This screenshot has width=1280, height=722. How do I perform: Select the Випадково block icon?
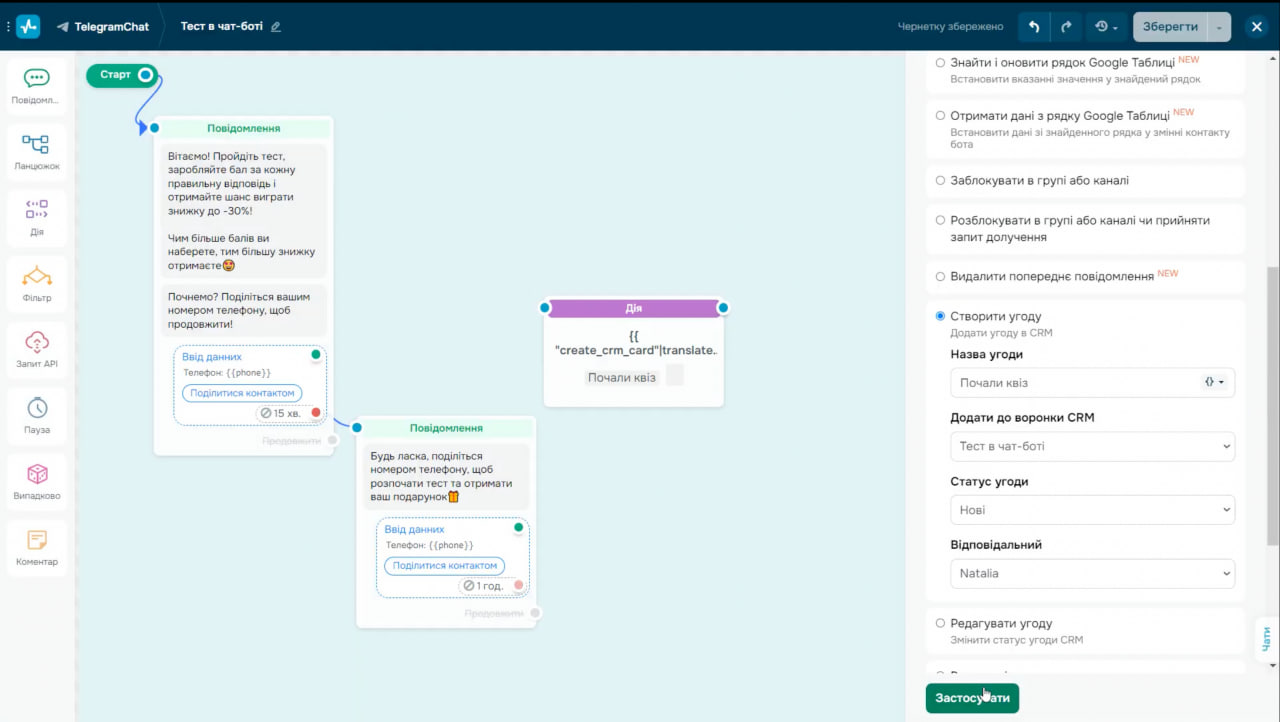pyautogui.click(x=36, y=482)
